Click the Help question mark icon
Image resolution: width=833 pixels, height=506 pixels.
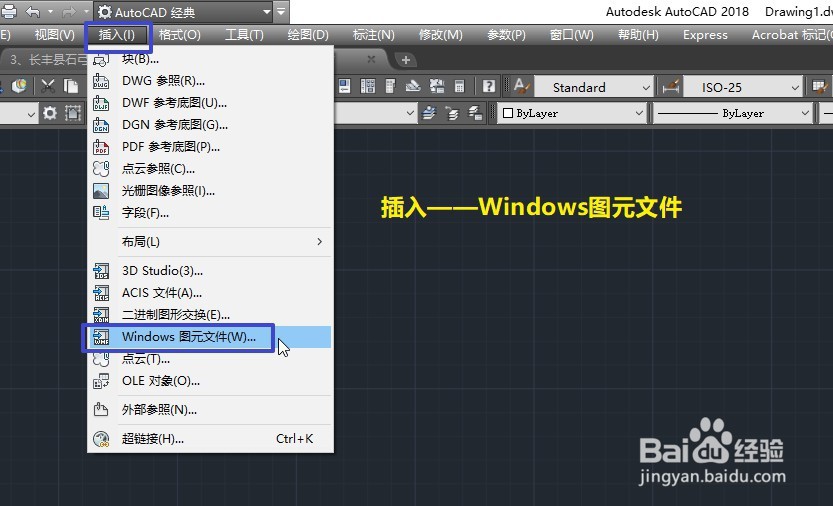(x=489, y=86)
